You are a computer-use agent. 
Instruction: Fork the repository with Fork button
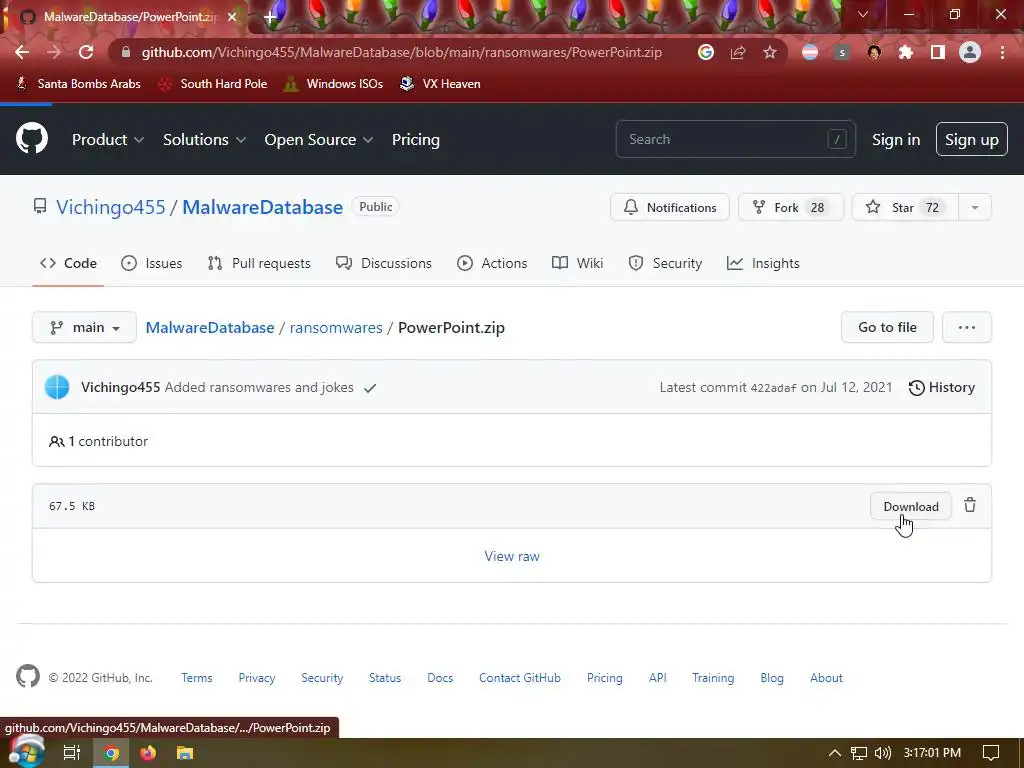[790, 207]
